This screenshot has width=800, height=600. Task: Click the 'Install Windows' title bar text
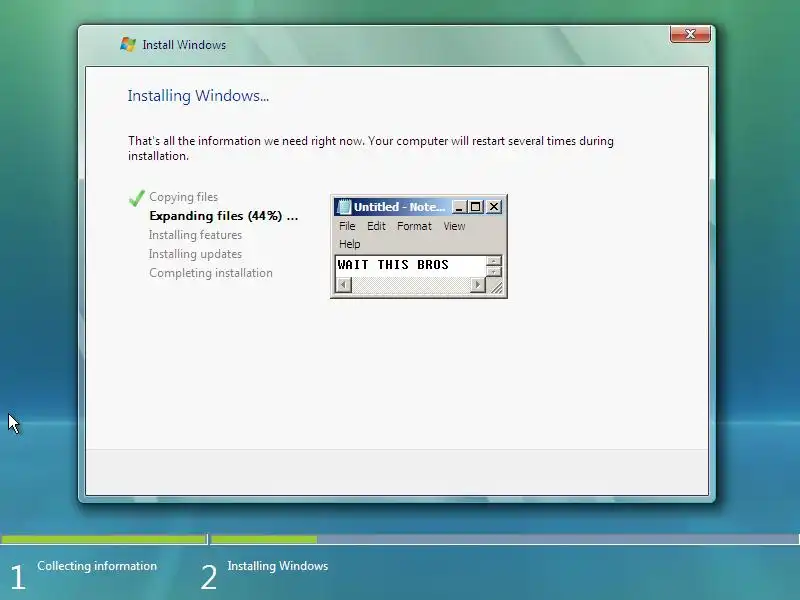[184, 45]
